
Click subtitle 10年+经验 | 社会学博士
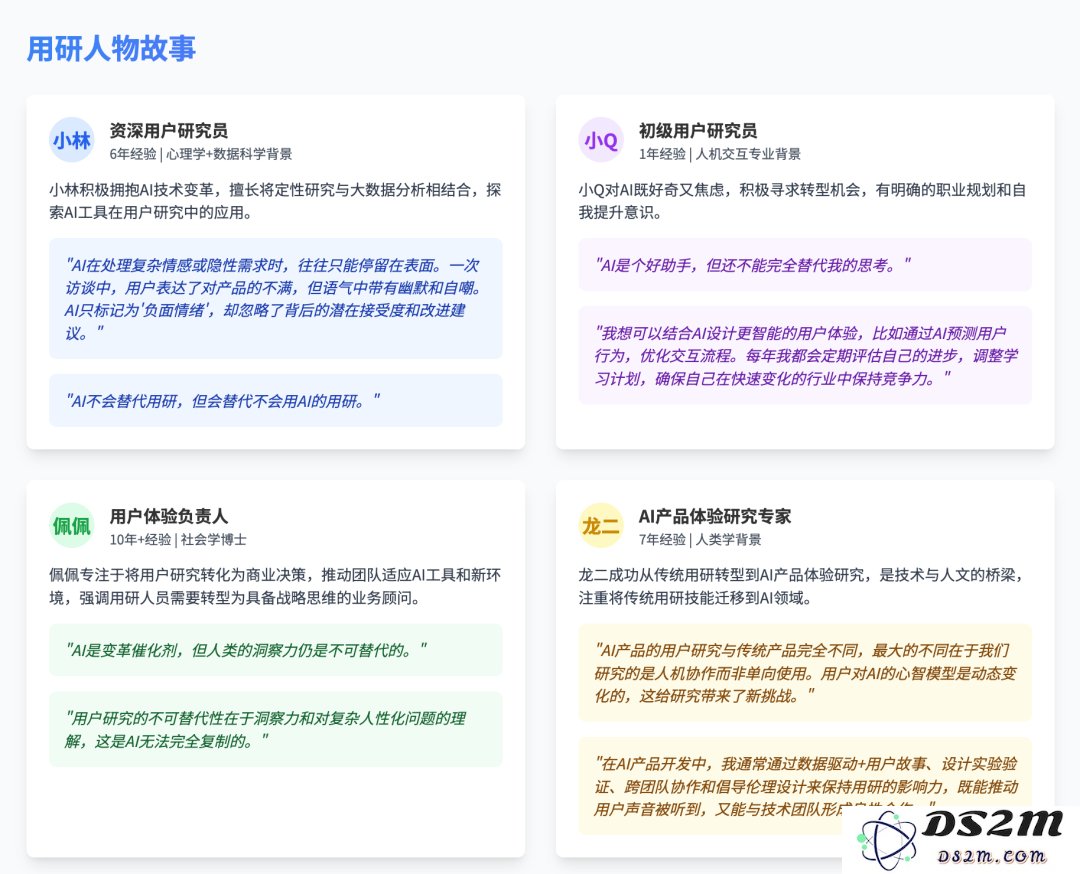(x=178, y=539)
